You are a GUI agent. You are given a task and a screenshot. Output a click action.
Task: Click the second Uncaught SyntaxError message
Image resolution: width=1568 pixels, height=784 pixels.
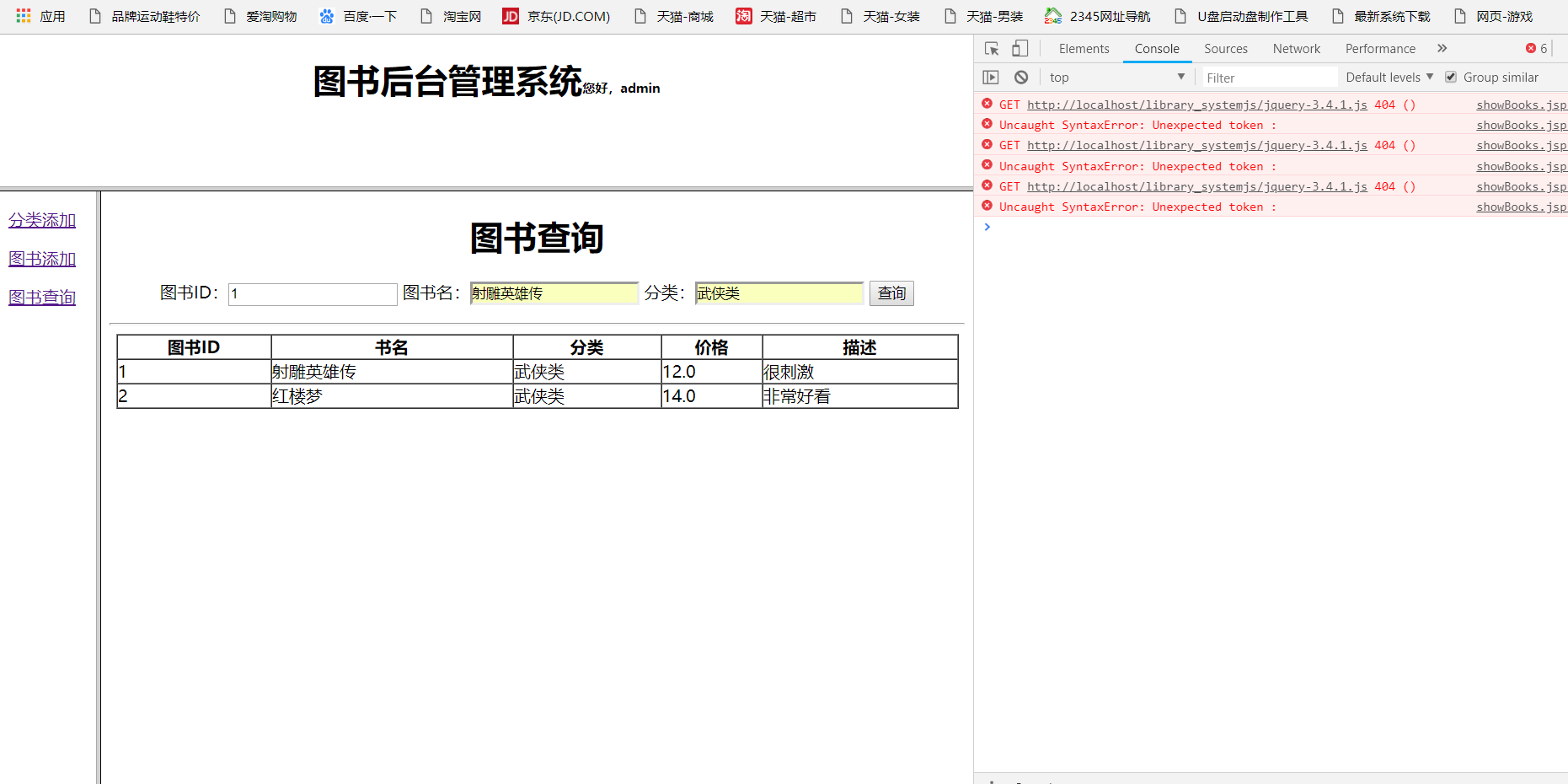point(1137,166)
